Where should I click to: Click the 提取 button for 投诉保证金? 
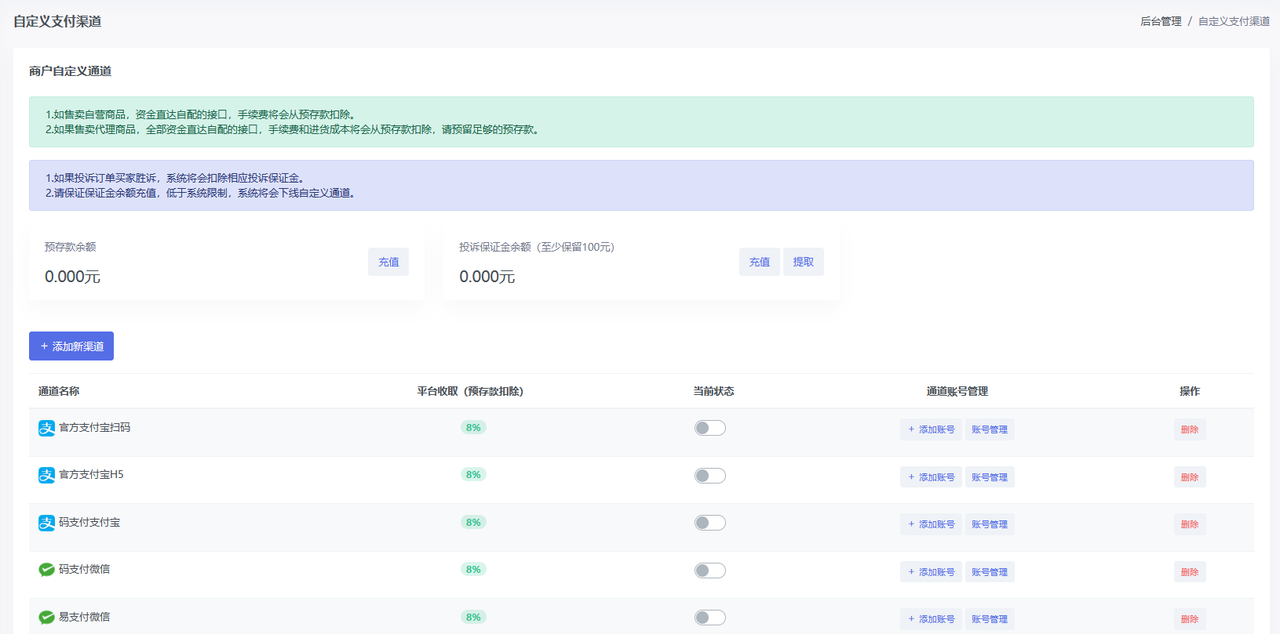tap(803, 262)
